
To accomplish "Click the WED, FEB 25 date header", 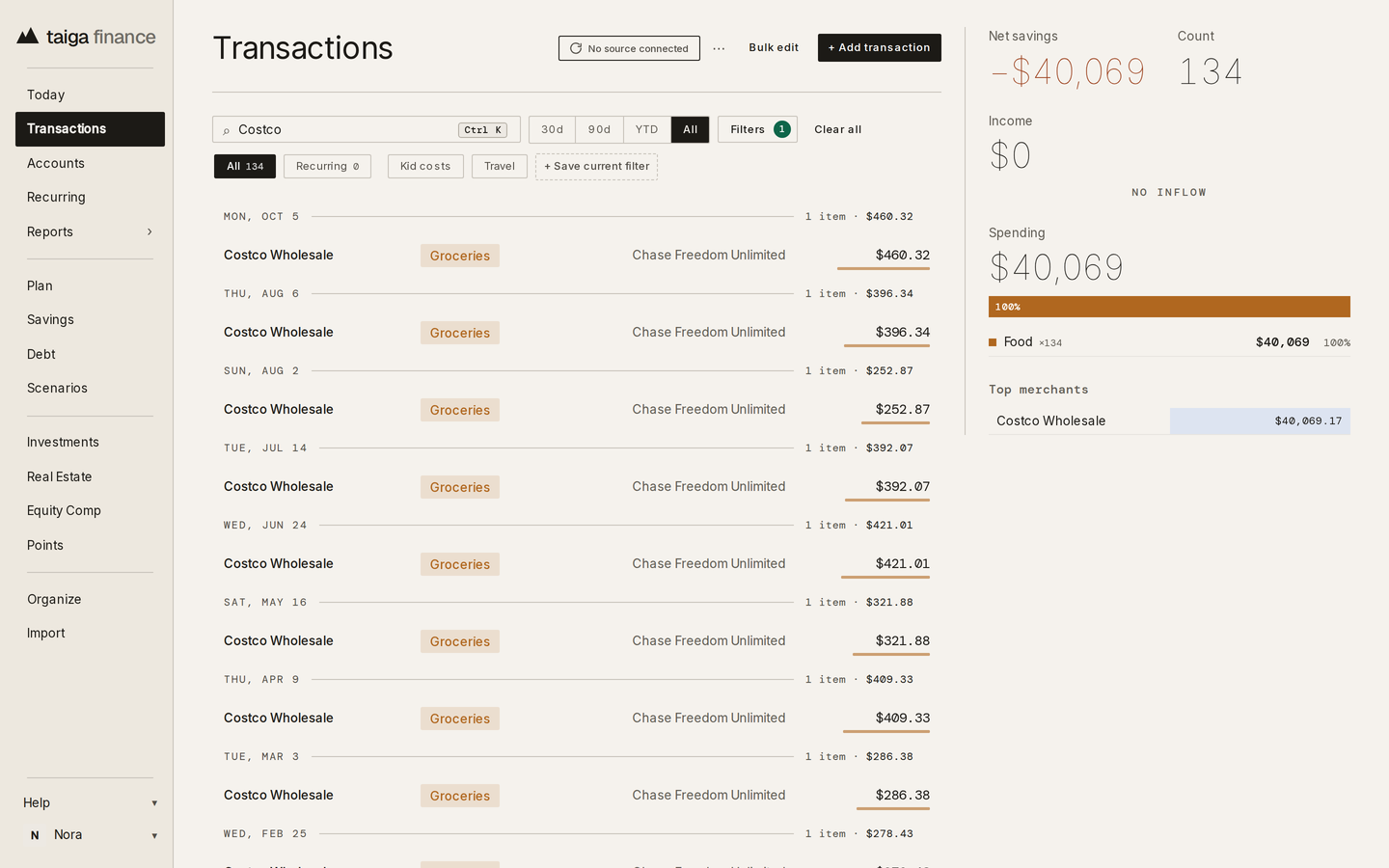I will point(265,833).
